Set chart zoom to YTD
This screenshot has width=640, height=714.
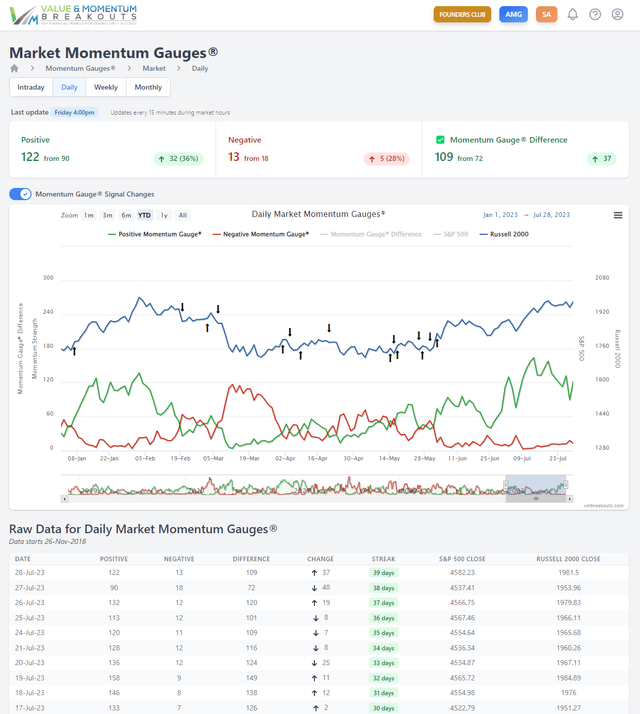(144, 215)
